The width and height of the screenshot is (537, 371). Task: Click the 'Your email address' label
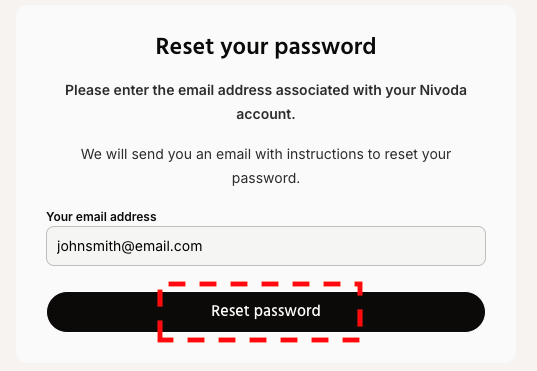[x=101, y=217]
